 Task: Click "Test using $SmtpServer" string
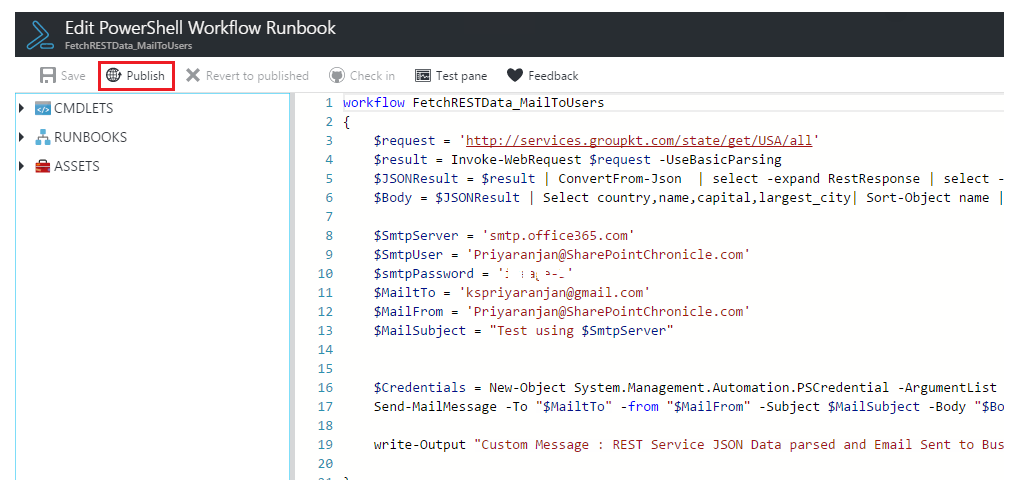(582, 331)
